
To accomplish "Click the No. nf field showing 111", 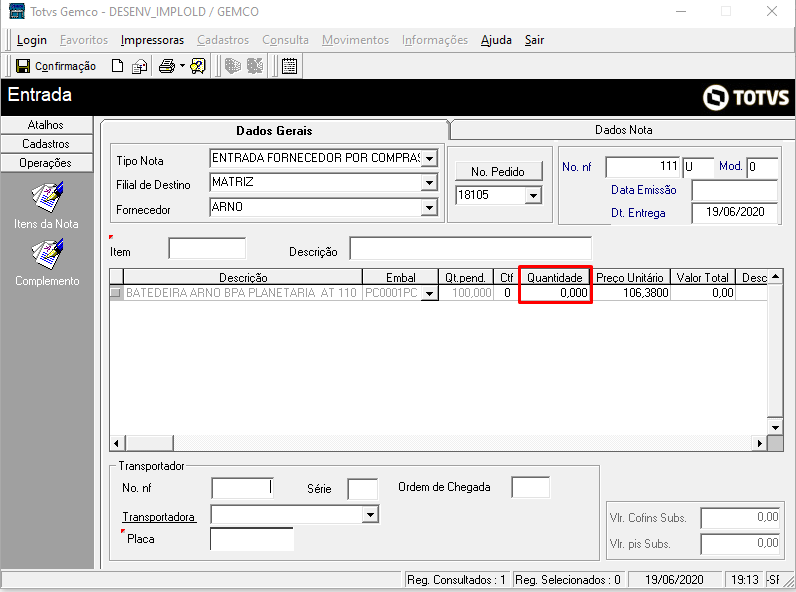I will point(643,167).
